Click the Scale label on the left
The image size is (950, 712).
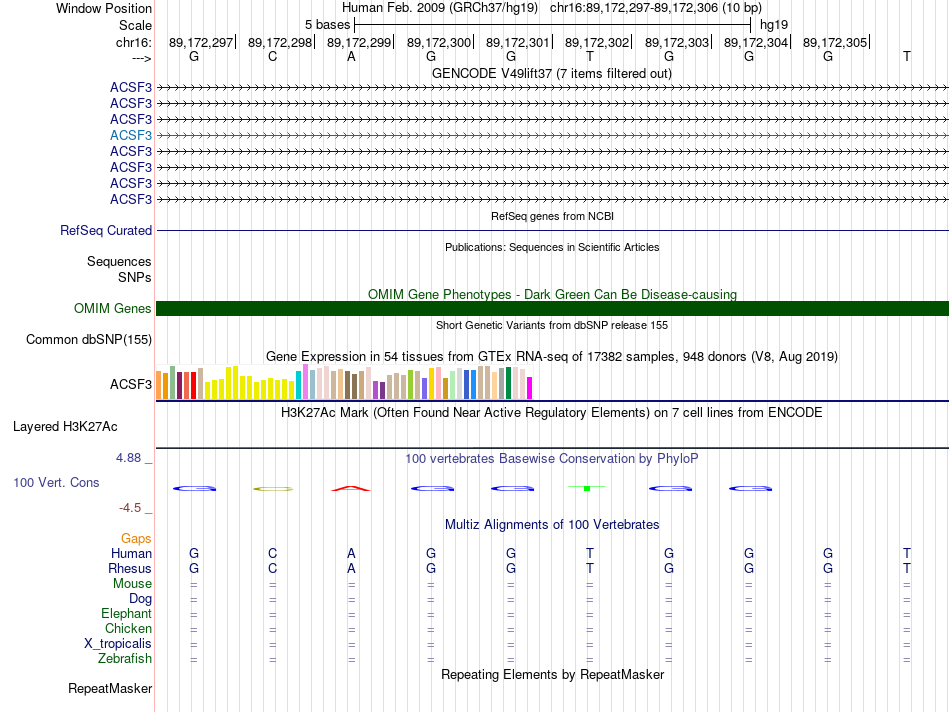(x=135, y=25)
